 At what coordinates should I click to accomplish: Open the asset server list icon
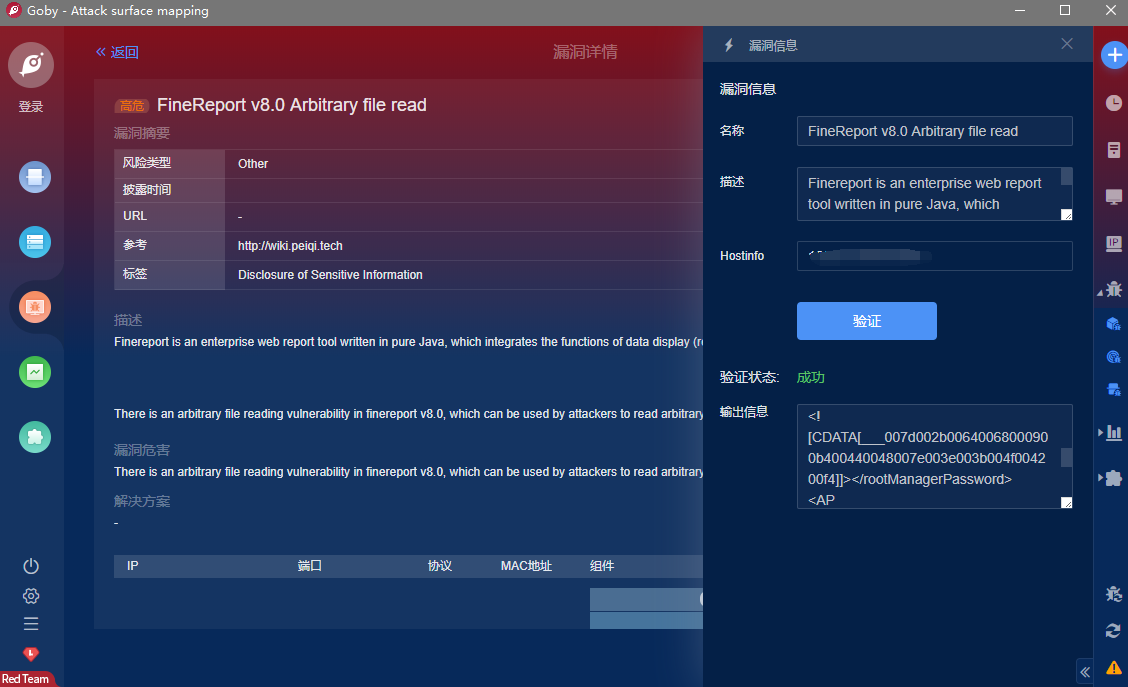point(35,242)
